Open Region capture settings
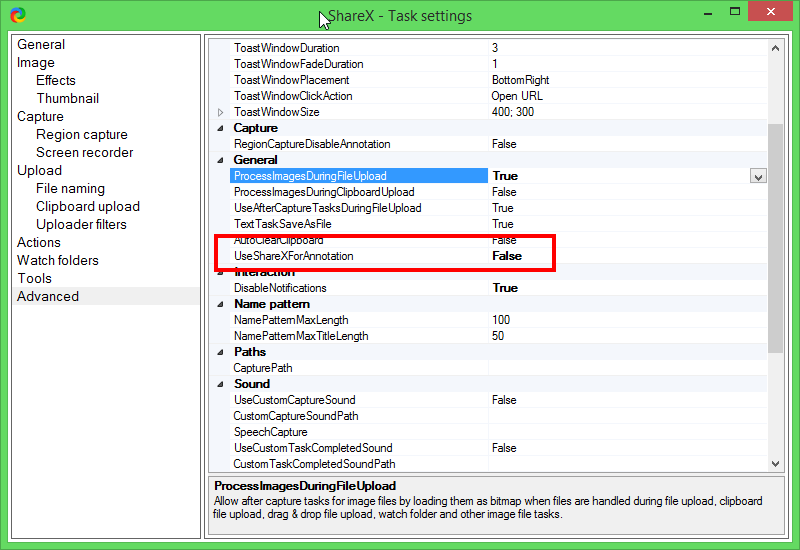This screenshot has width=800, height=550. (82, 135)
